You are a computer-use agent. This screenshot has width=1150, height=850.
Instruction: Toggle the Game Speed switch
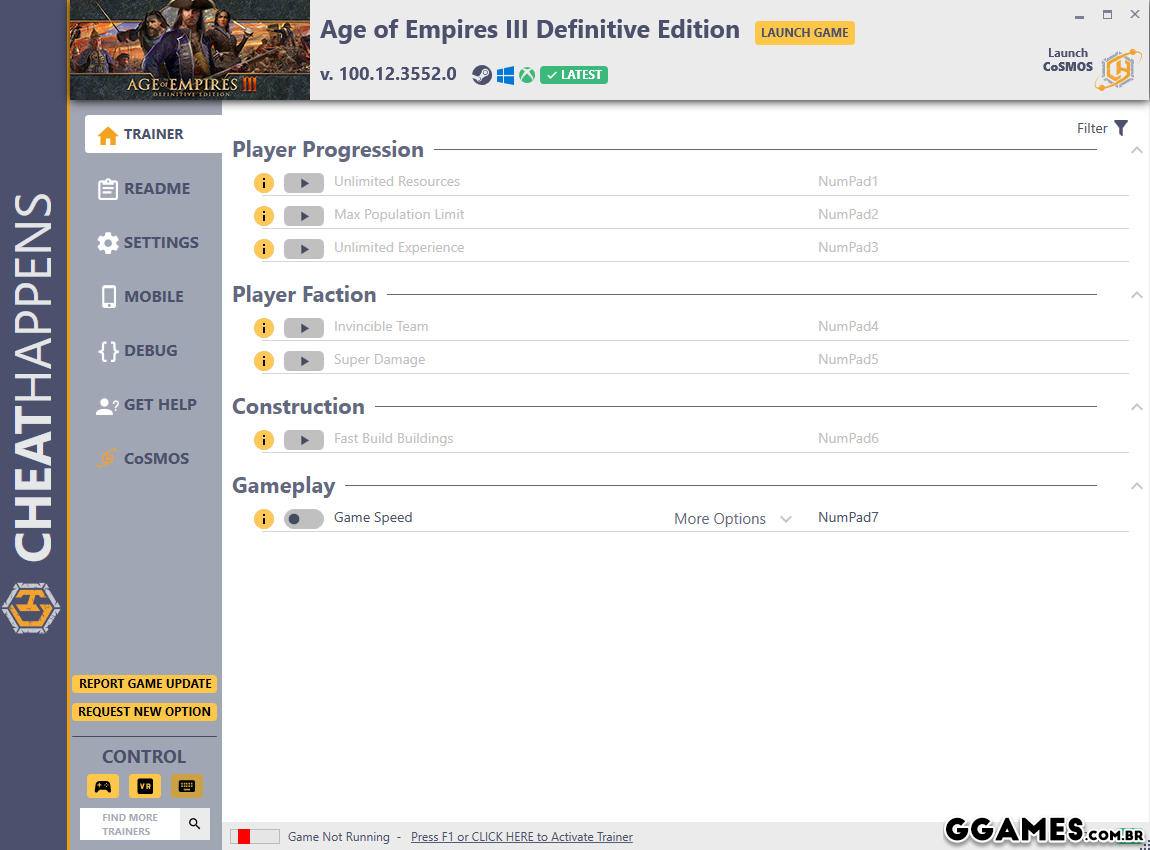click(303, 519)
